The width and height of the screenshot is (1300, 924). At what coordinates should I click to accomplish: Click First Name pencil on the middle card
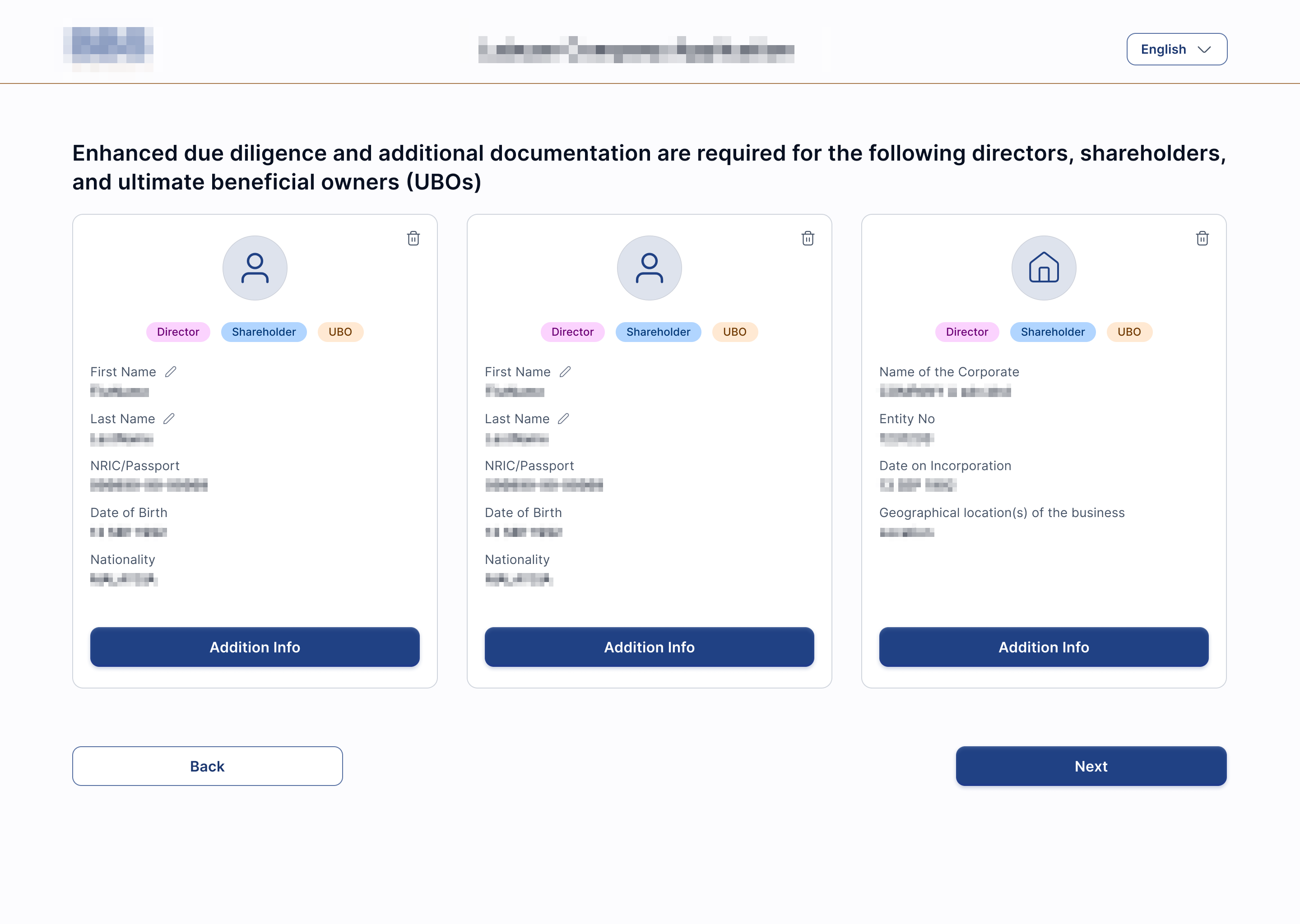coord(565,371)
